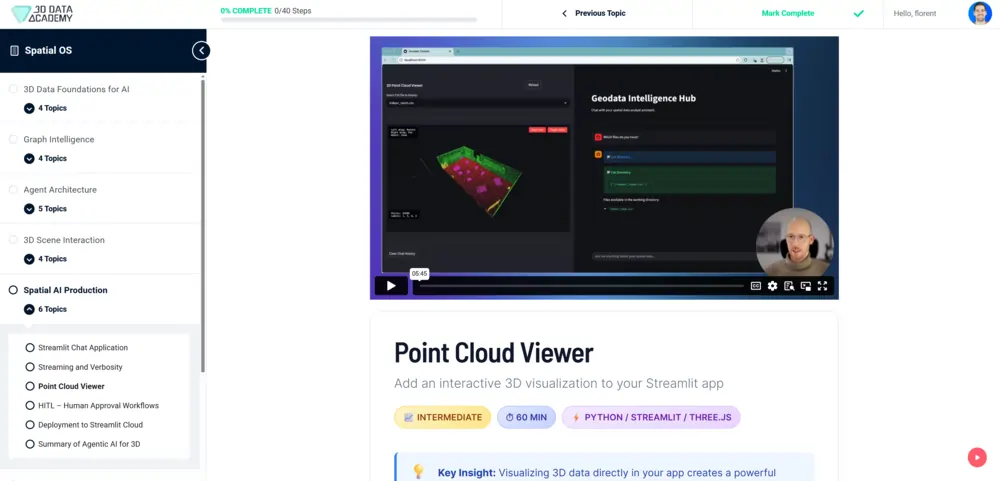Open the user profile avatar
Image resolution: width=1000 pixels, height=481 pixels.
(980, 13)
